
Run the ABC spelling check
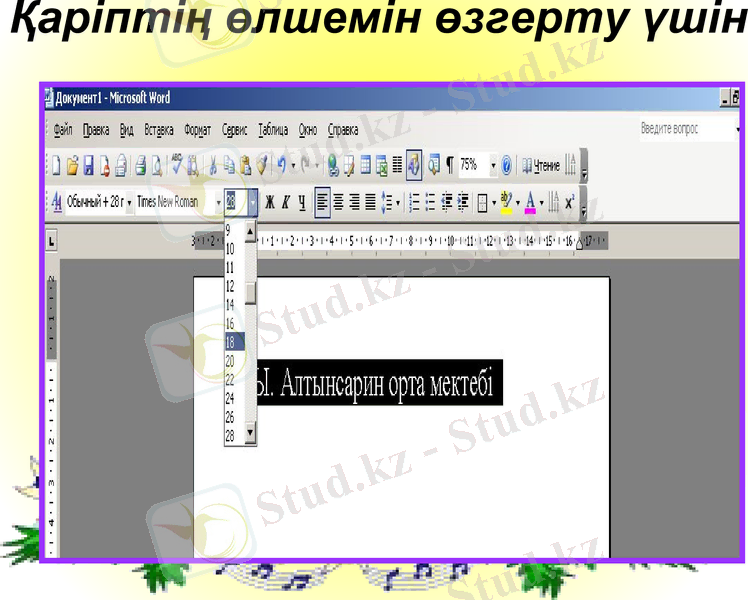[177, 165]
